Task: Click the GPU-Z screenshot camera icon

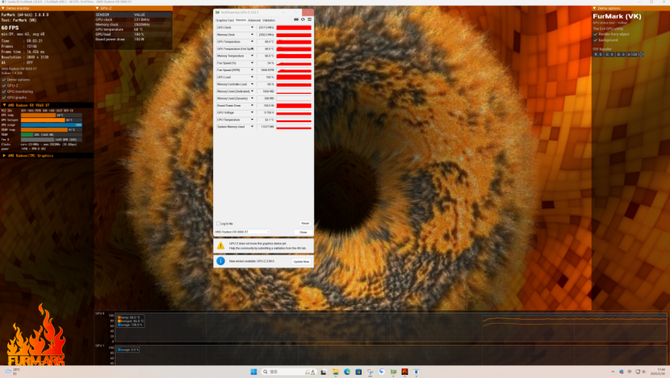Action: point(296,20)
